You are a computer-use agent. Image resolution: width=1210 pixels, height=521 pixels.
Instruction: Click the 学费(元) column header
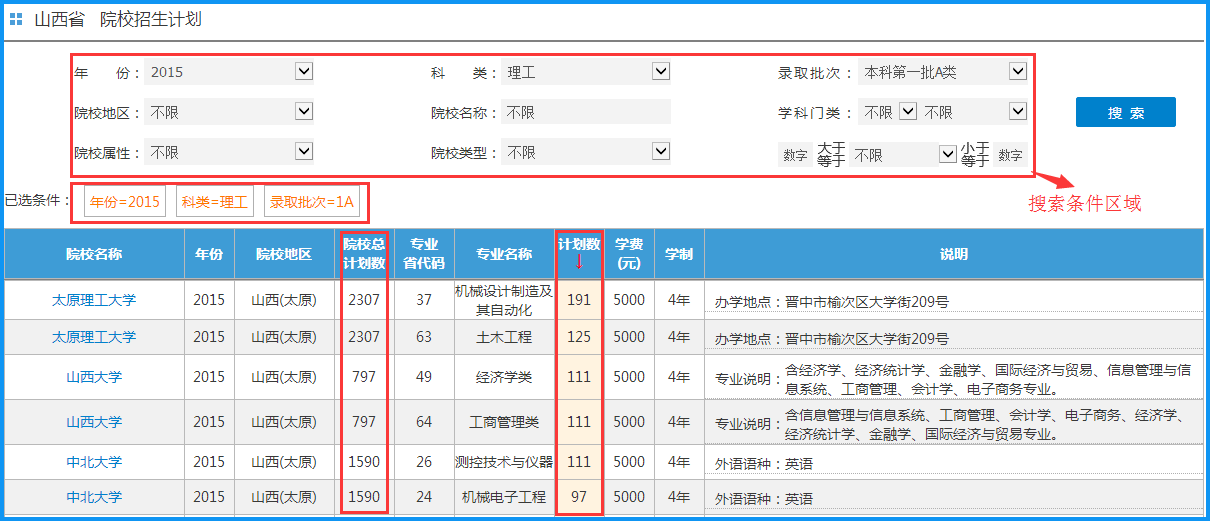tap(628, 254)
